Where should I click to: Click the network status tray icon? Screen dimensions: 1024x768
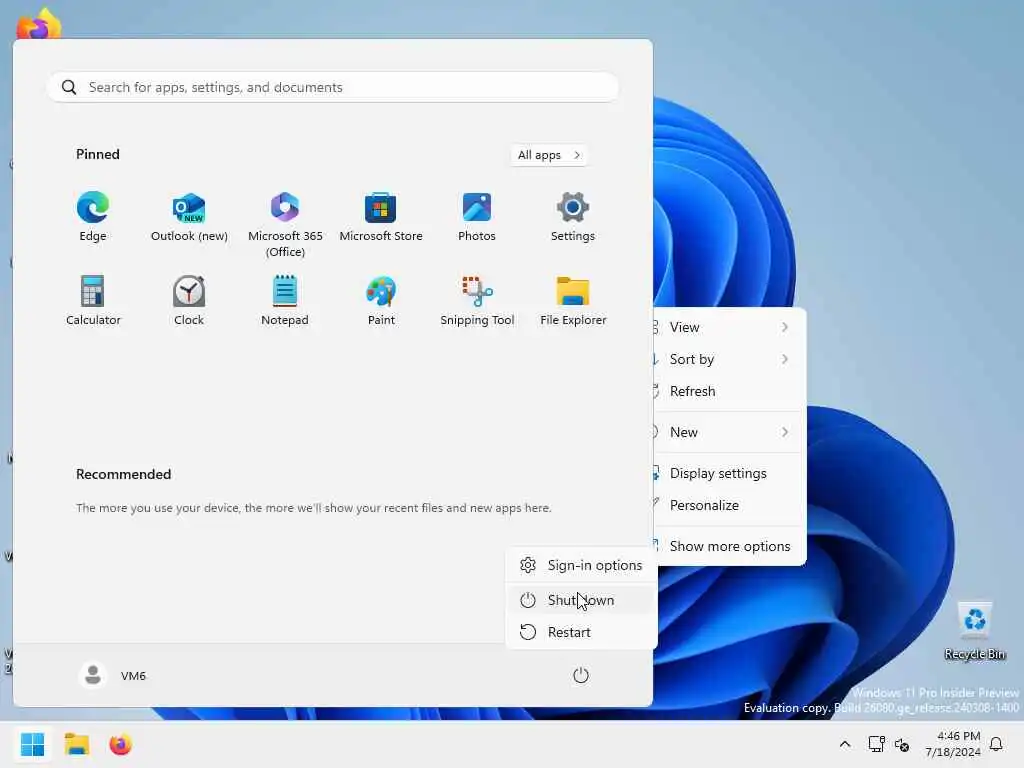(876, 744)
